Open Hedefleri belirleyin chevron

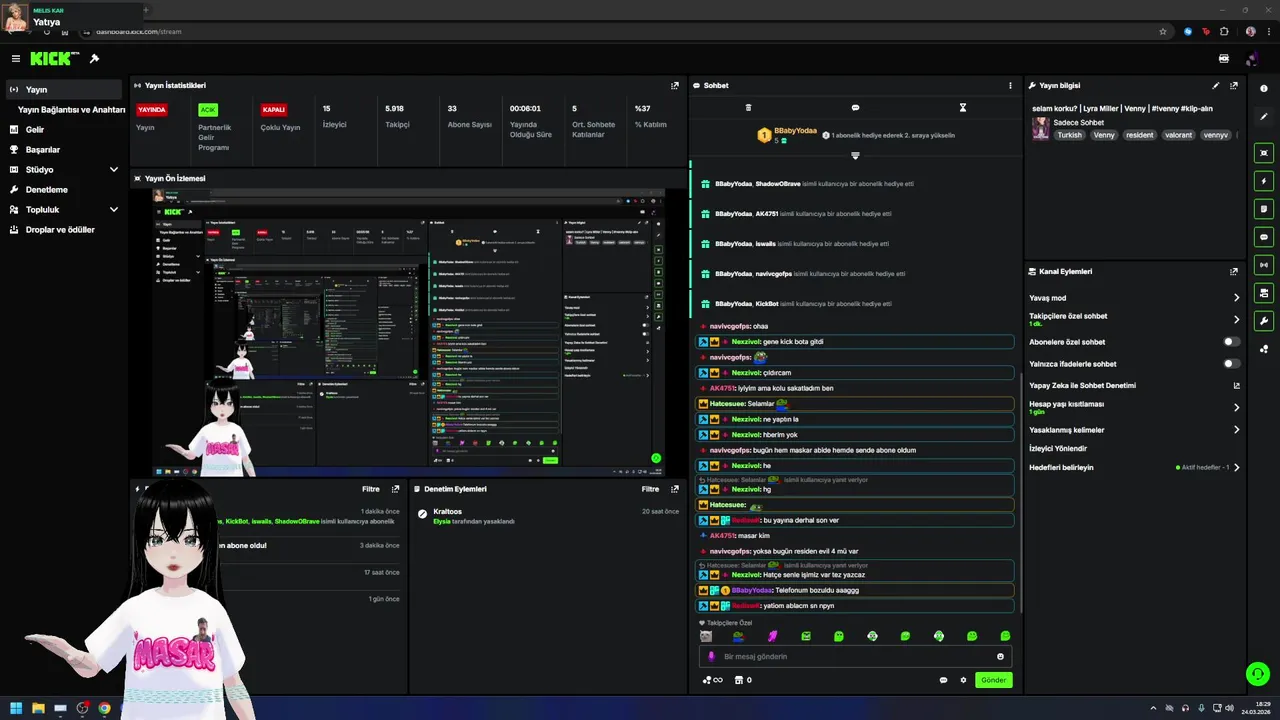click(x=1236, y=467)
